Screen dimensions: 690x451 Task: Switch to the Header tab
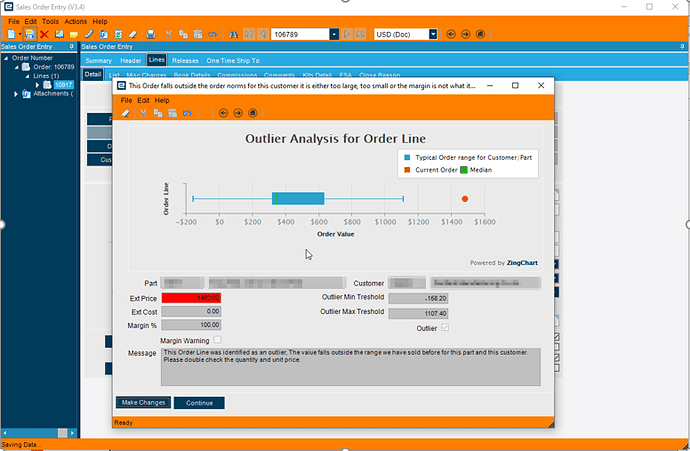coord(131,61)
